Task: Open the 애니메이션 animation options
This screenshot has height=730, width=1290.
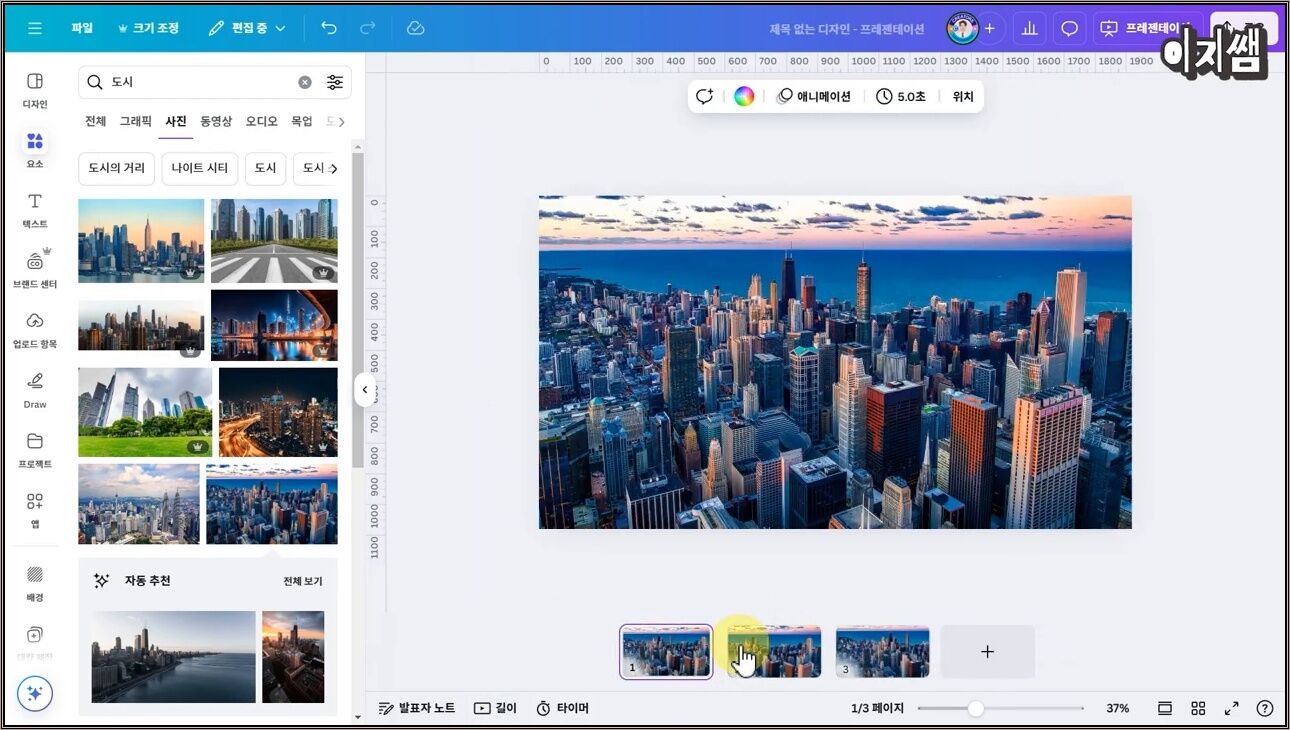Action: click(814, 96)
